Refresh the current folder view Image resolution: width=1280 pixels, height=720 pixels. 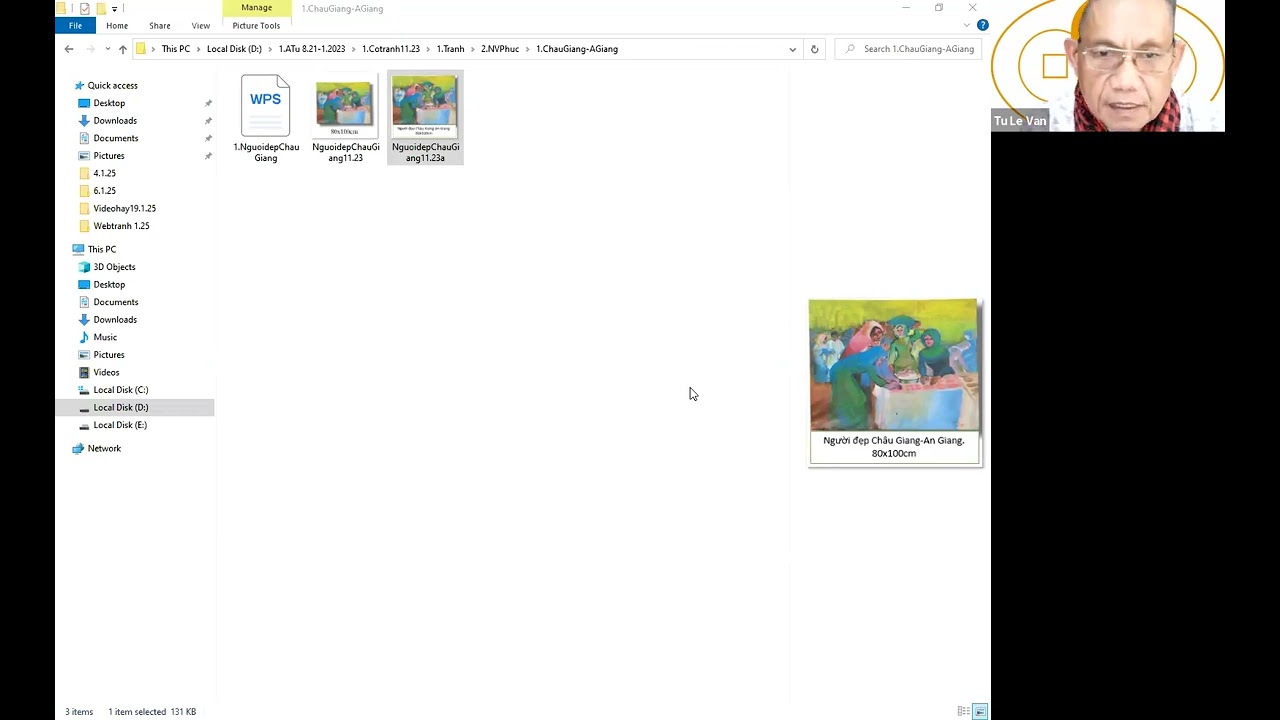814,49
